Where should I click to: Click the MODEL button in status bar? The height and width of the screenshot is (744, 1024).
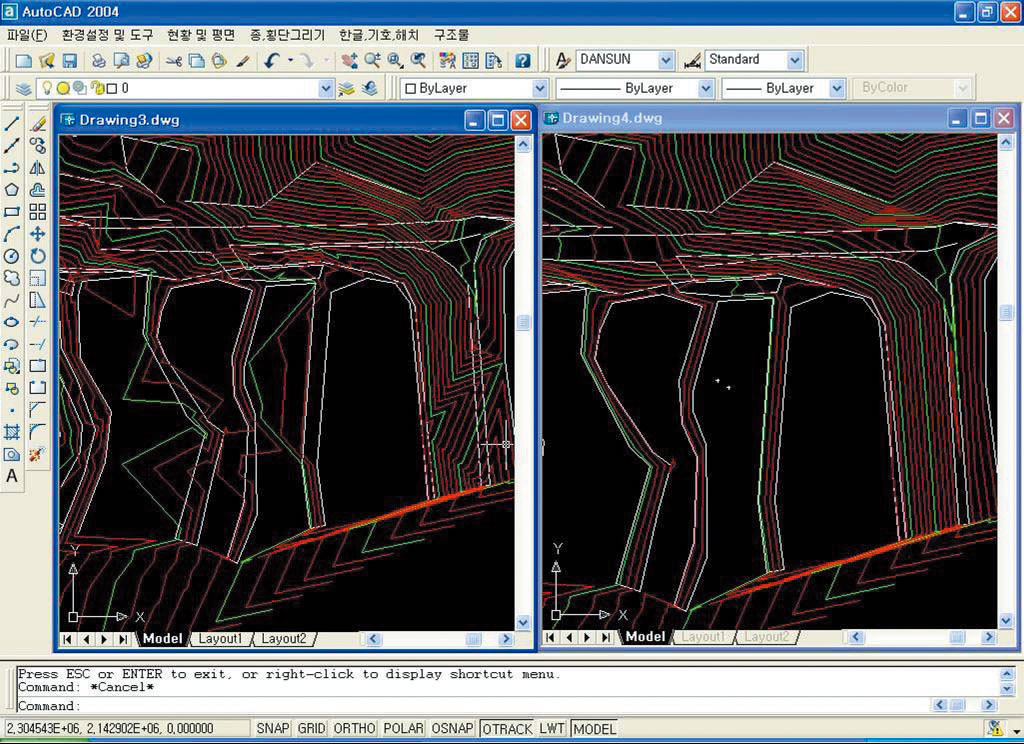tap(595, 729)
